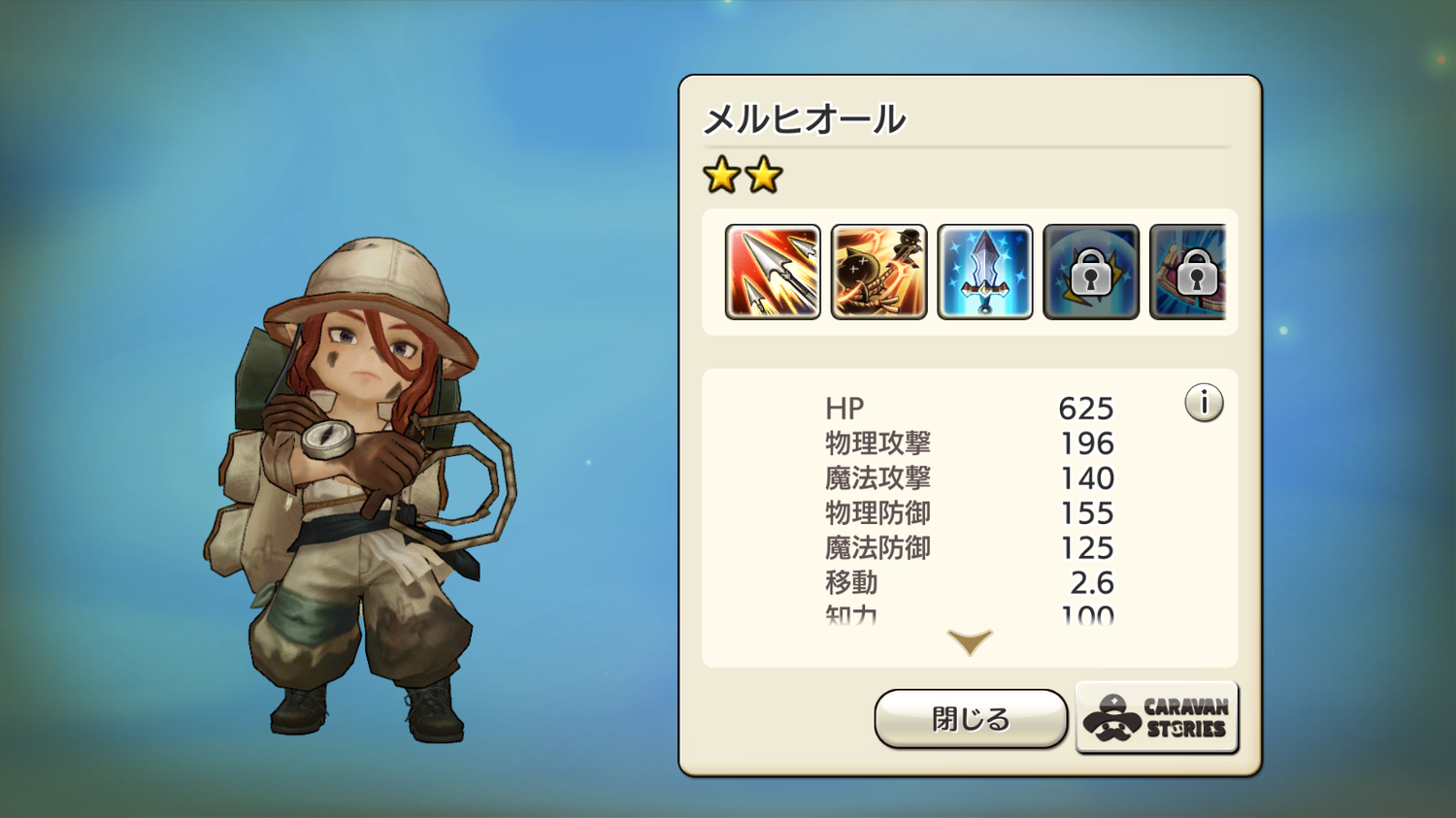This screenshot has width=1456, height=818.
Task: Select the 物理攻撃 stat row
Action: tap(970, 443)
